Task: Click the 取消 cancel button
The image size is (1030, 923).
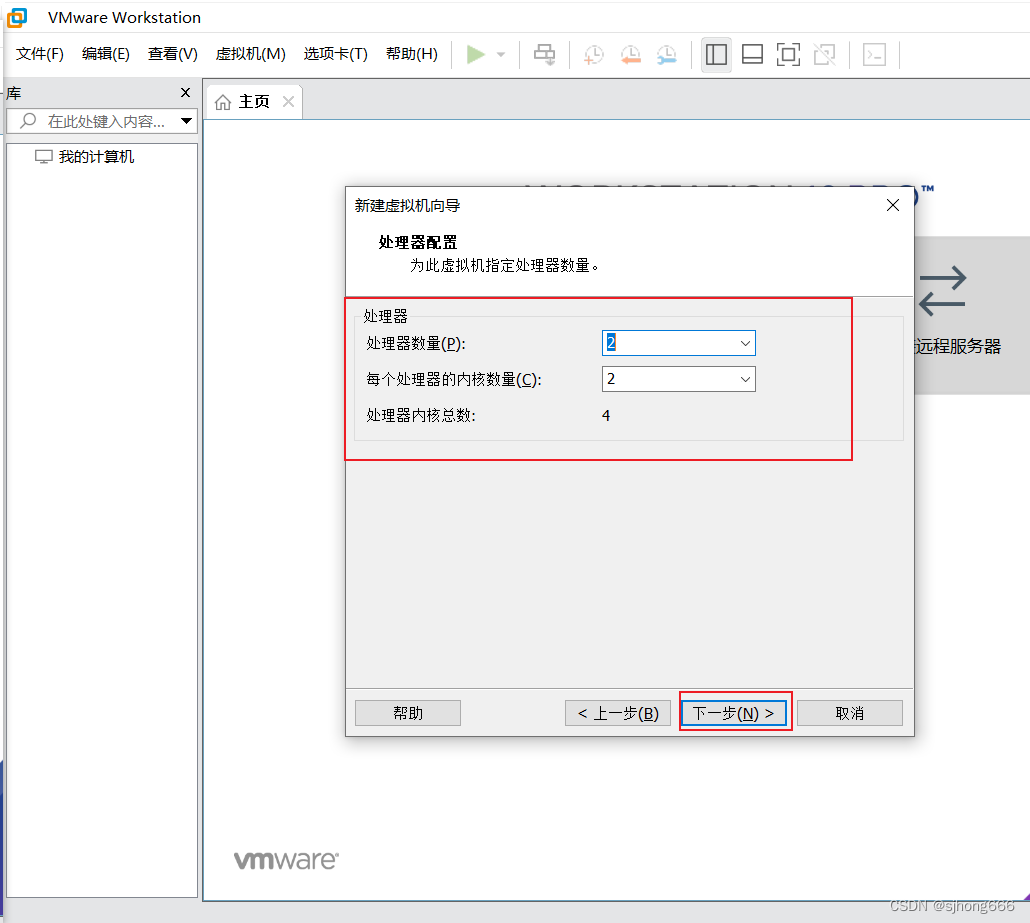Action: click(849, 713)
